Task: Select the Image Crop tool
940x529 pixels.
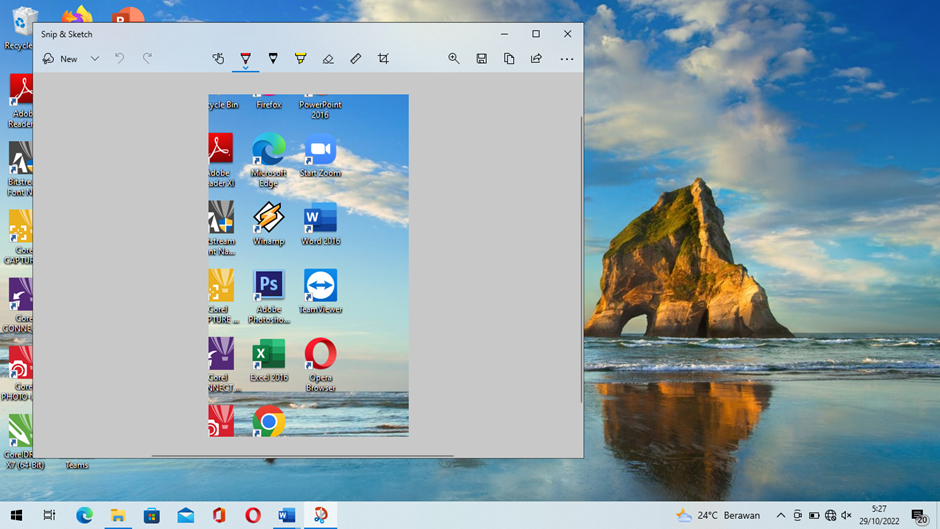Action: [x=383, y=58]
